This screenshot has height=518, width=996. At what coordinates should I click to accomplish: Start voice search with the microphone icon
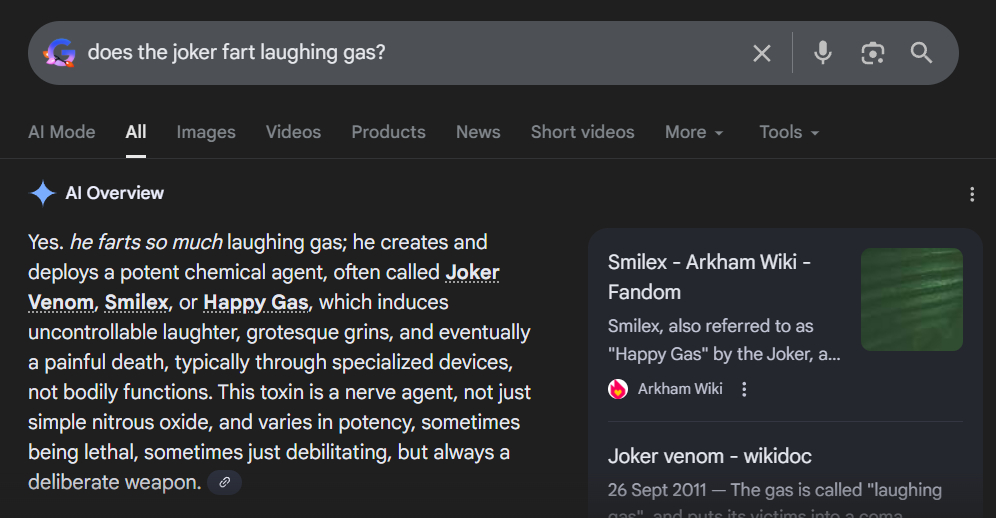[823, 53]
